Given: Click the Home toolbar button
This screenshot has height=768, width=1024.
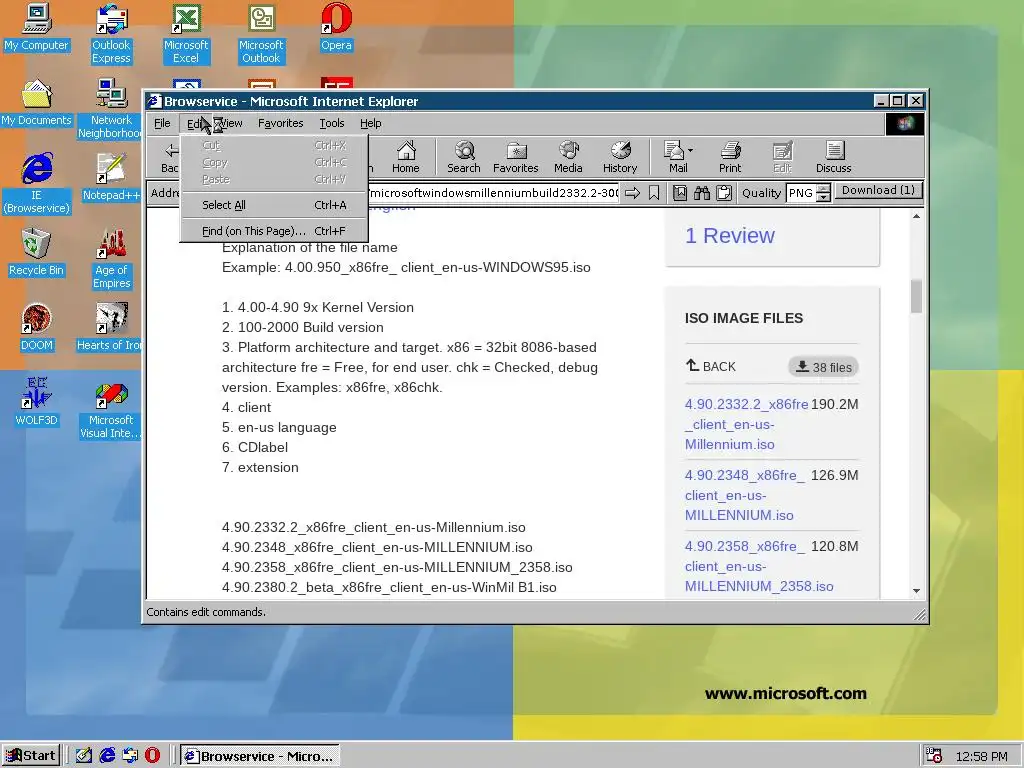Looking at the screenshot, I should click(406, 157).
